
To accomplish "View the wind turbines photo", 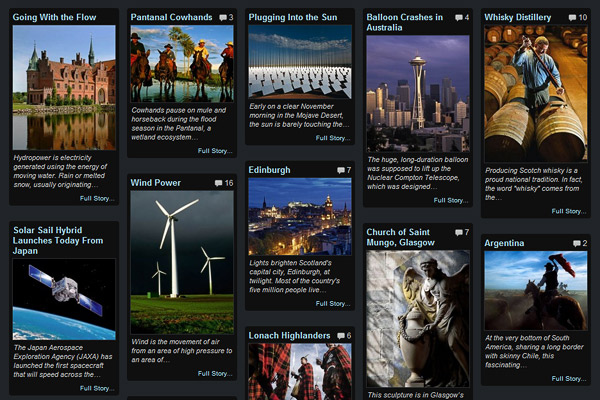I will 182,263.
